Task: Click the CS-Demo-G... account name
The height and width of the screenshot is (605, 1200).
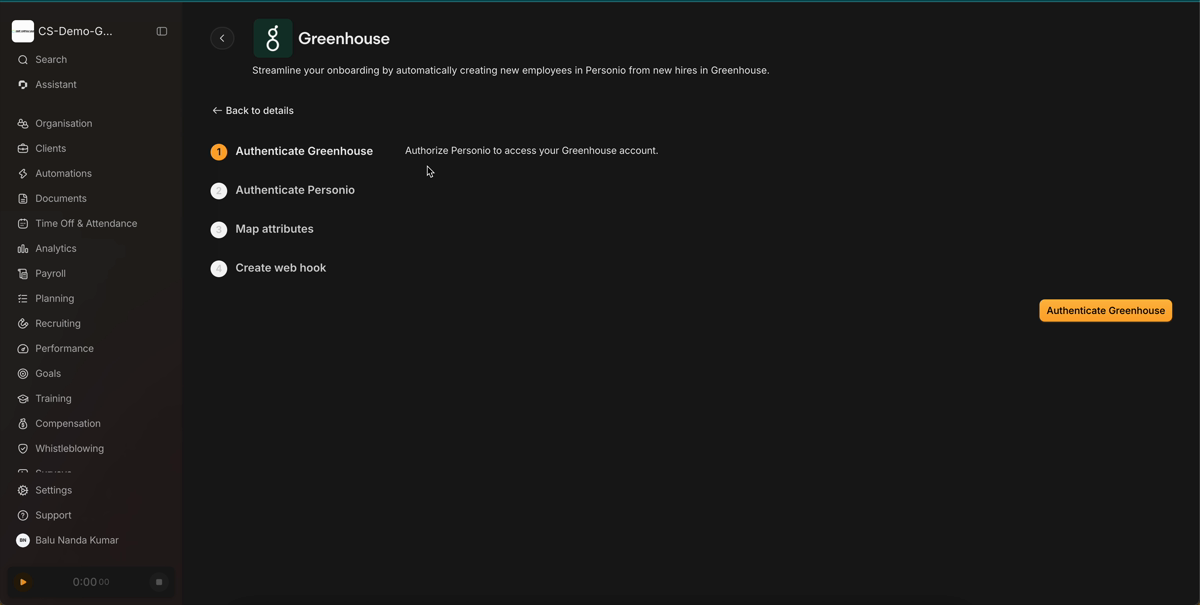Action: point(75,31)
